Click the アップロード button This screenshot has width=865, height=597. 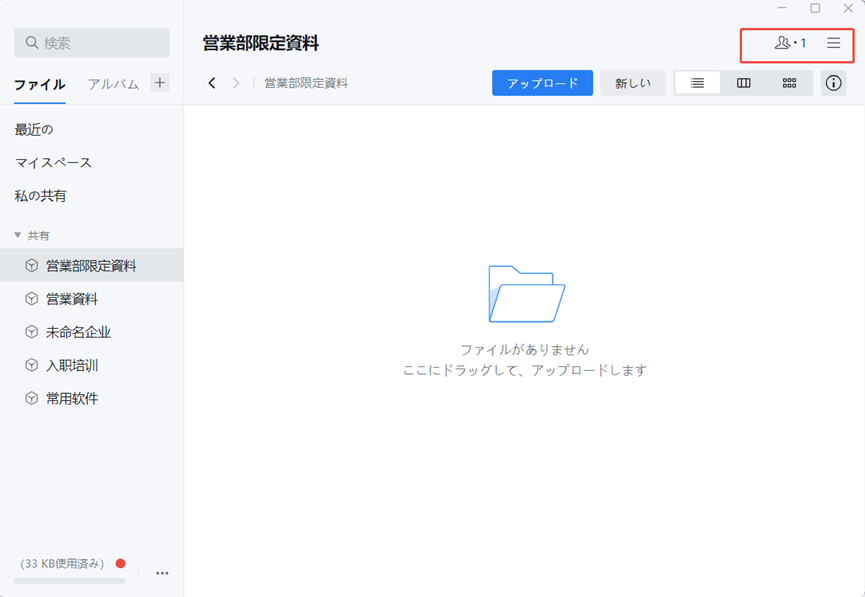click(542, 83)
